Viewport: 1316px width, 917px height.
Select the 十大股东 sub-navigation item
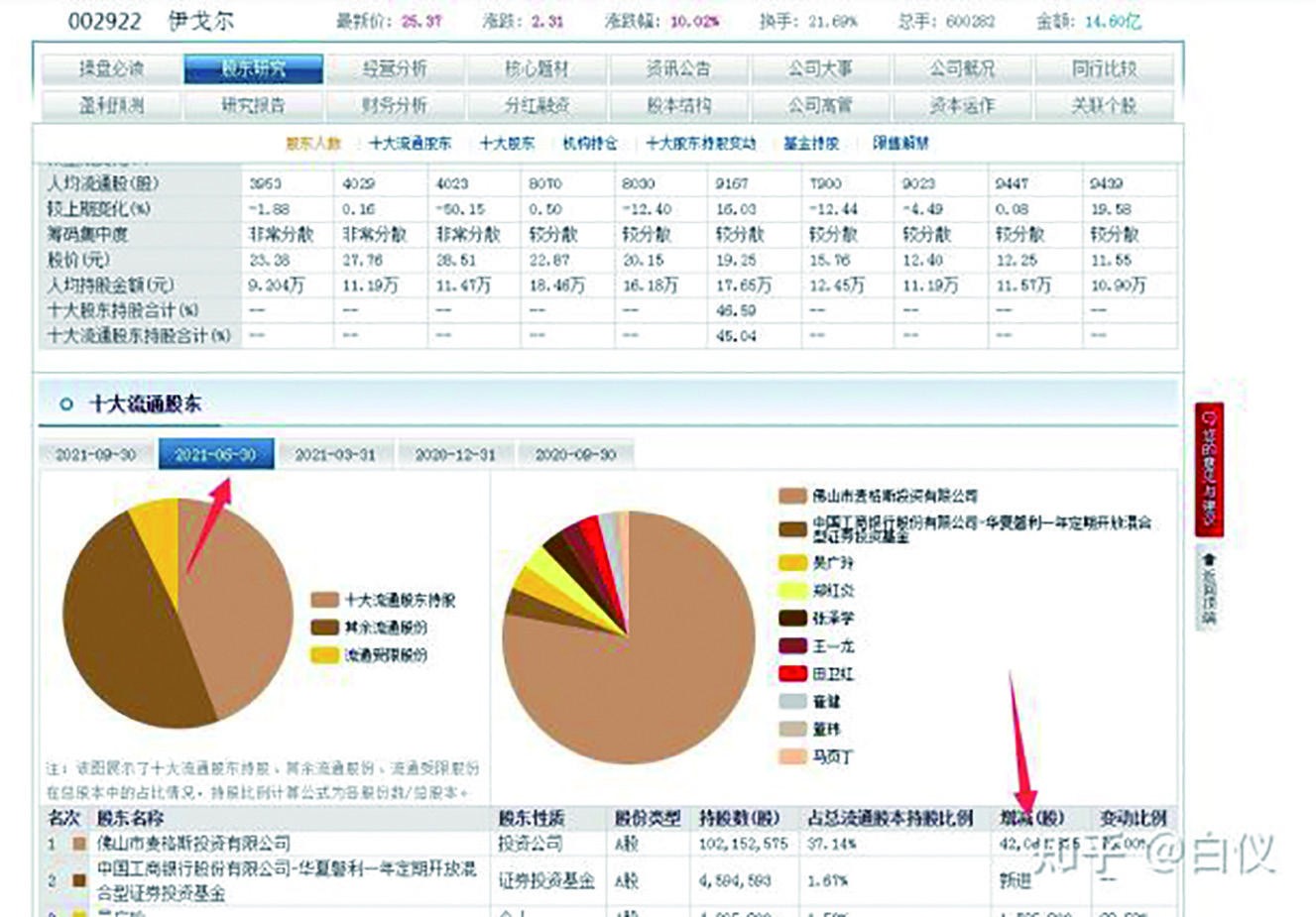tap(509, 143)
